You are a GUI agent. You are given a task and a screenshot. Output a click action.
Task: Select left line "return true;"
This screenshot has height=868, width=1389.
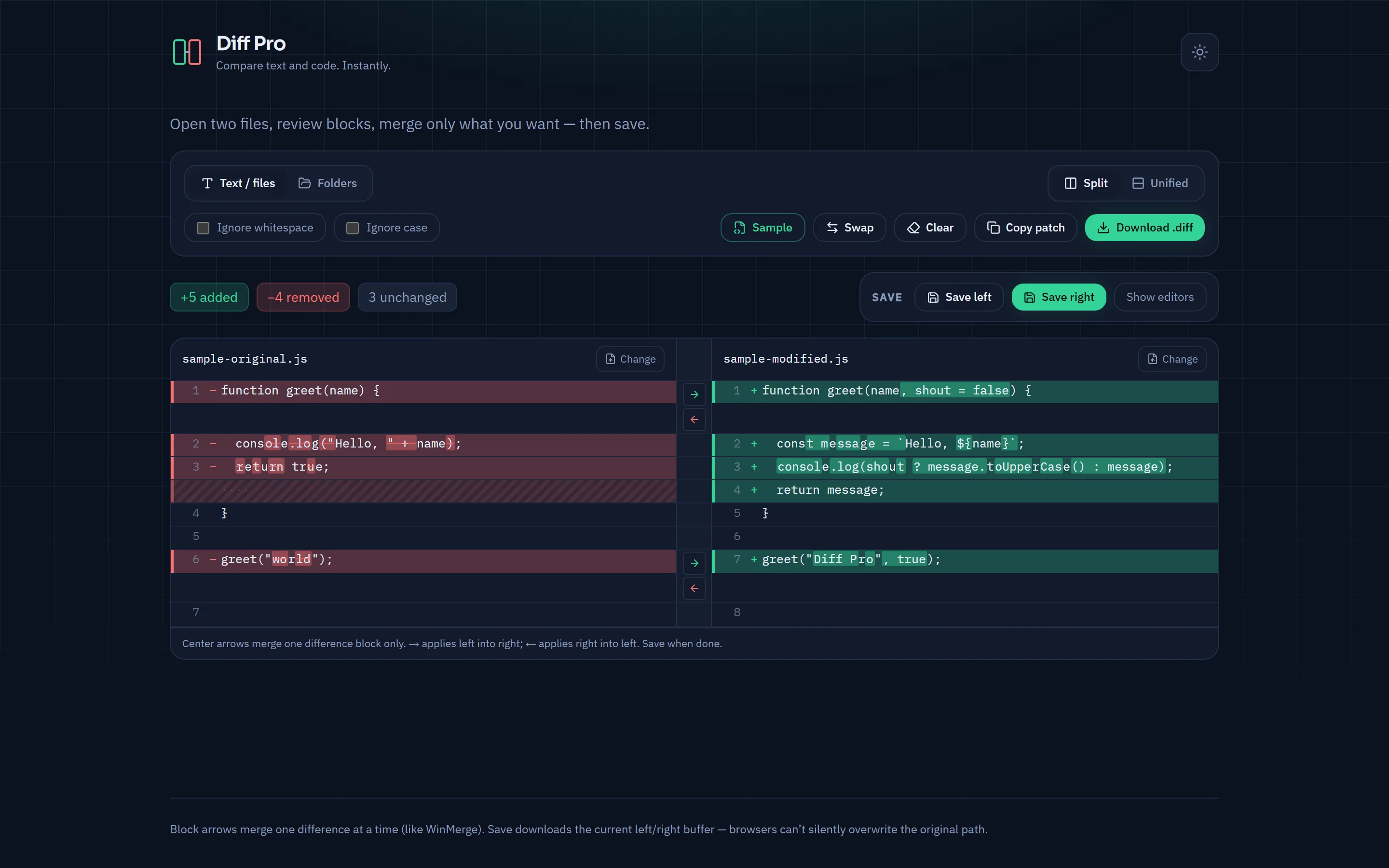pyautogui.click(x=423, y=468)
